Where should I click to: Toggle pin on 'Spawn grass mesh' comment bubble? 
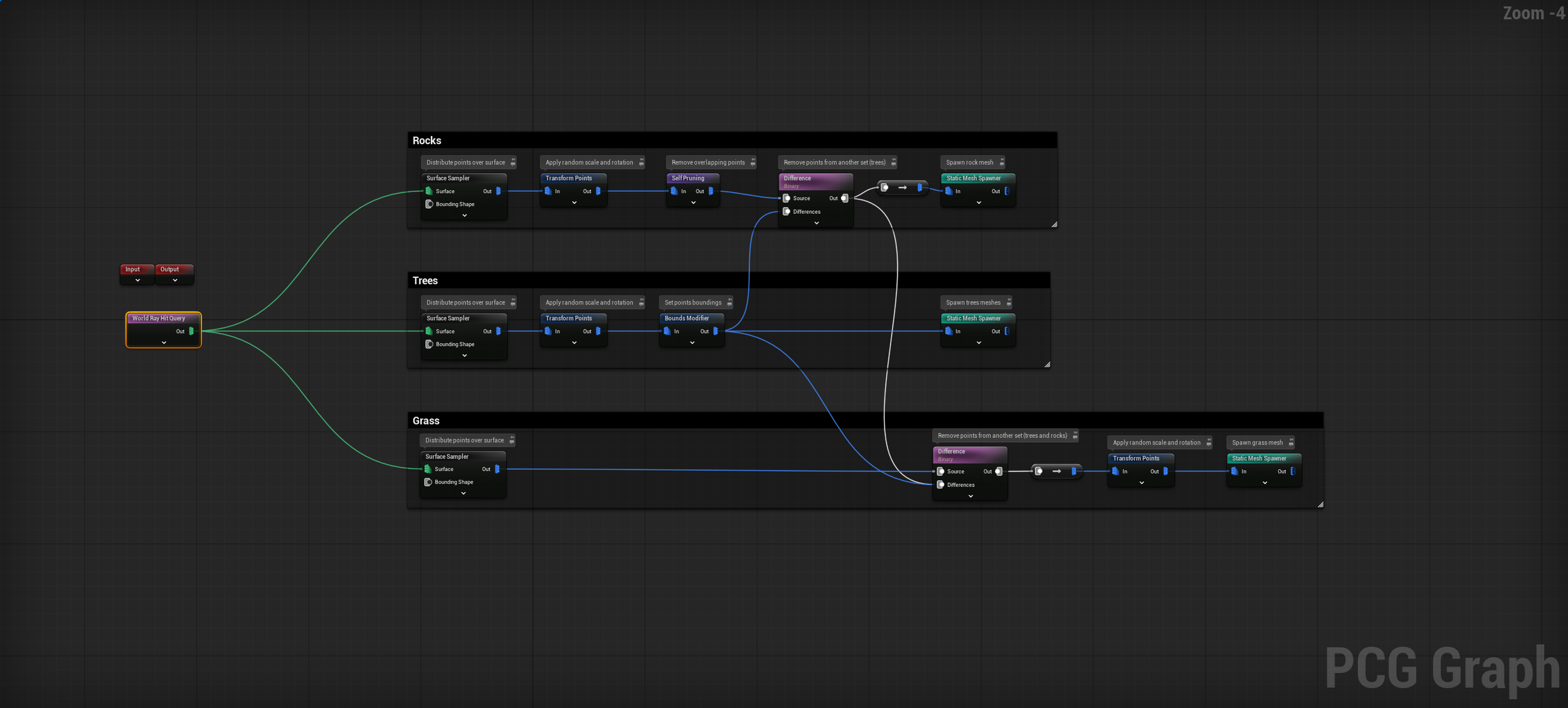(x=1291, y=443)
